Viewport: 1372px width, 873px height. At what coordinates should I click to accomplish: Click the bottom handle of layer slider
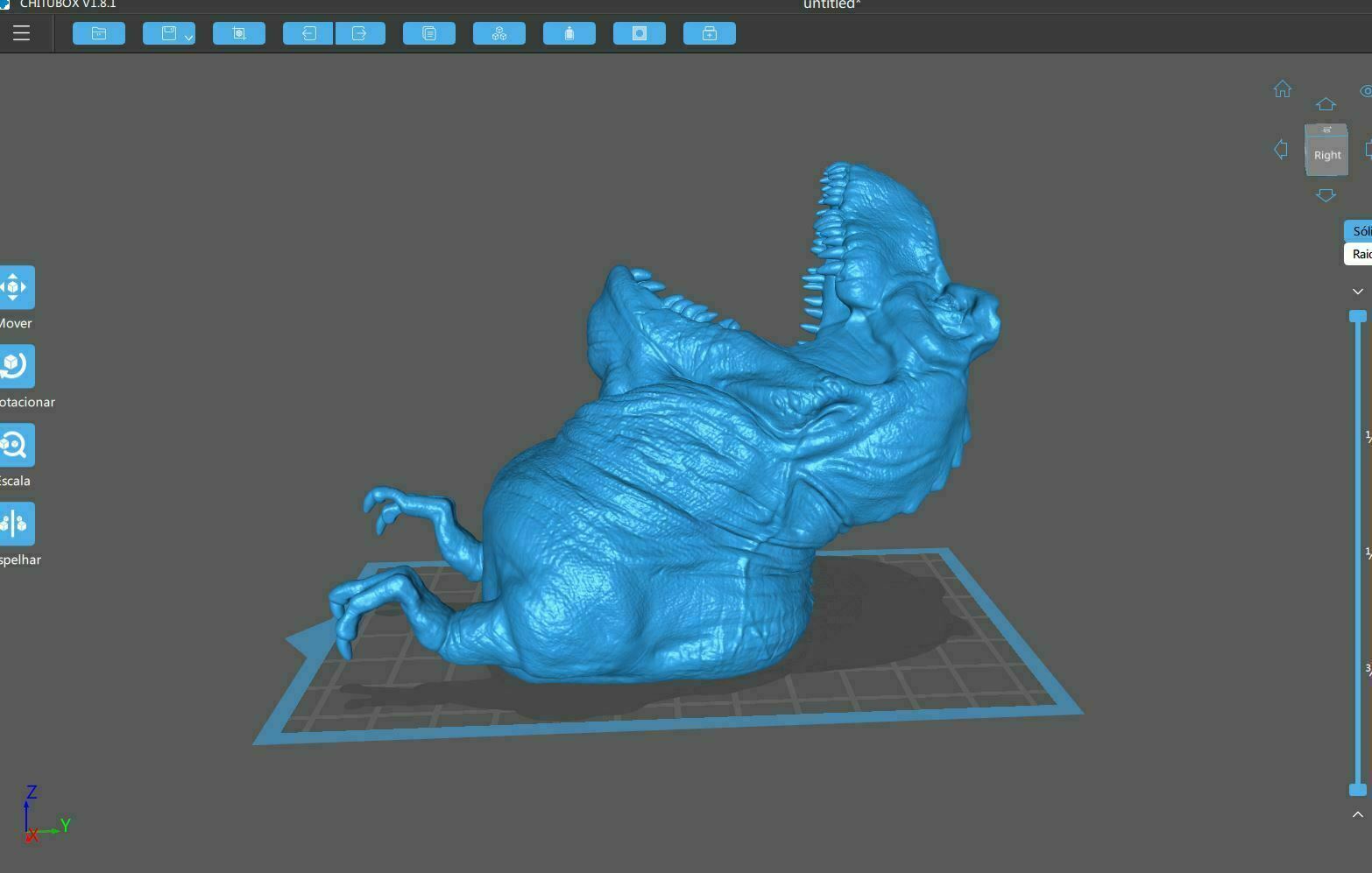1358,790
